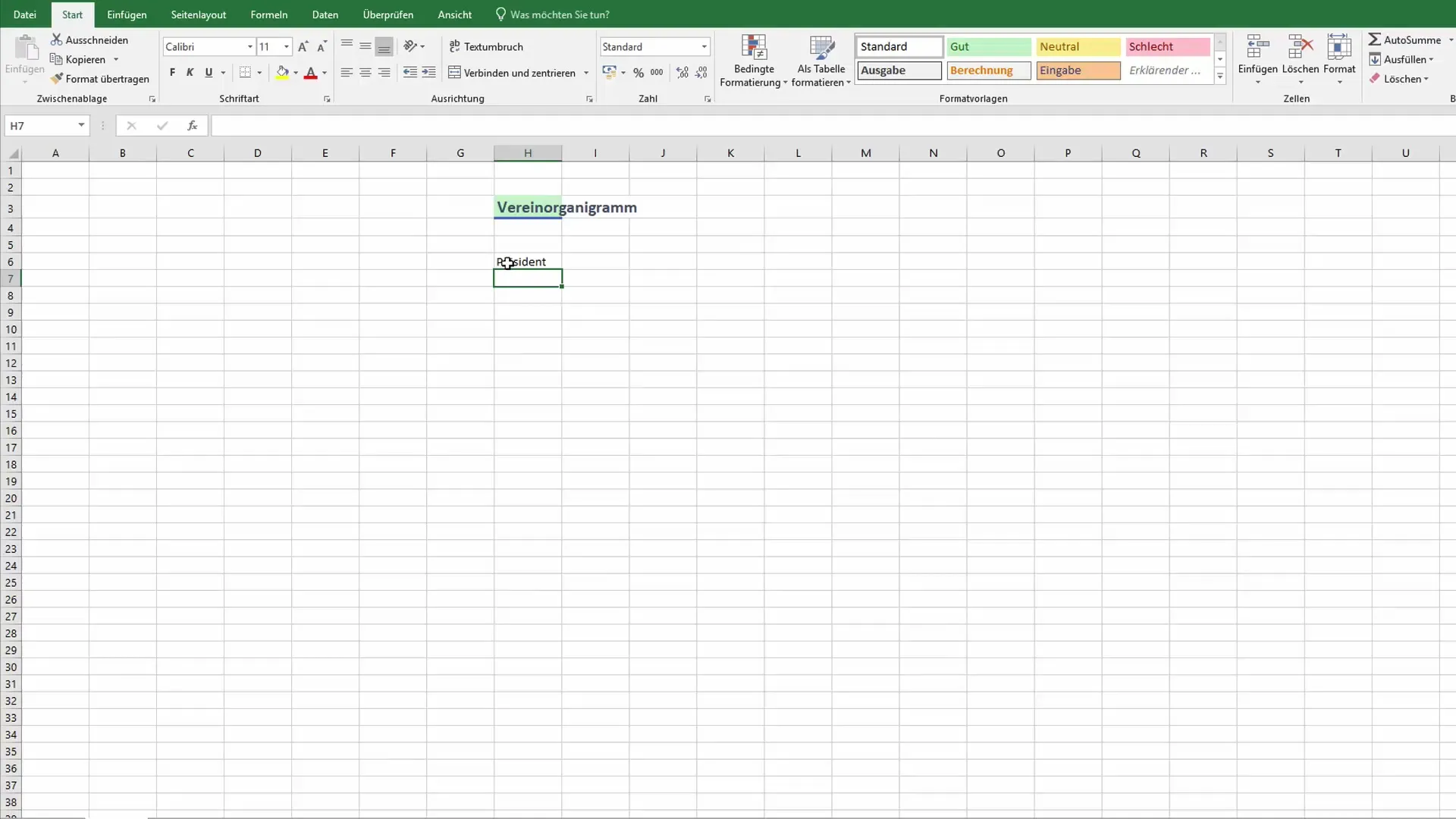Remove a decimal place
This screenshot has height=819, width=1456.
701,72
